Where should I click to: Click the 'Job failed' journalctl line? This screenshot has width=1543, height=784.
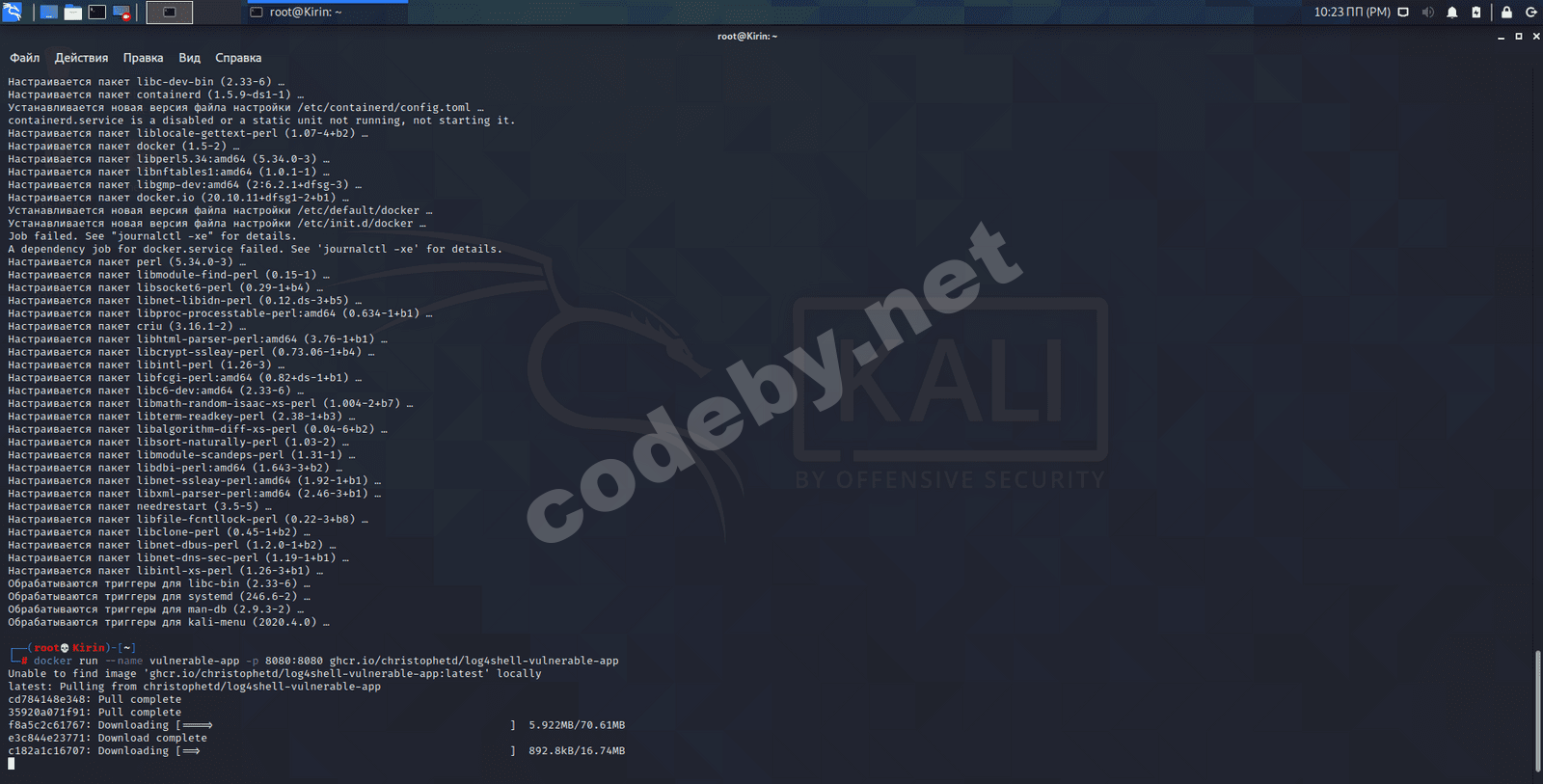tap(152, 236)
